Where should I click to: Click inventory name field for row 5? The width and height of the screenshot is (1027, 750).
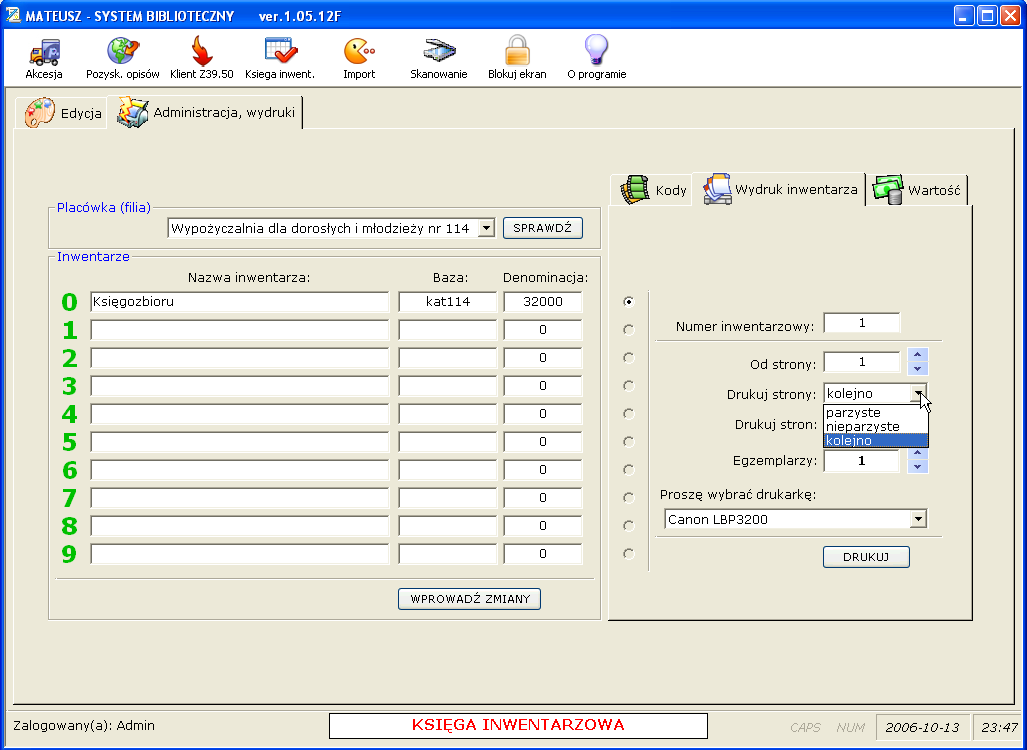pyautogui.click(x=240, y=442)
